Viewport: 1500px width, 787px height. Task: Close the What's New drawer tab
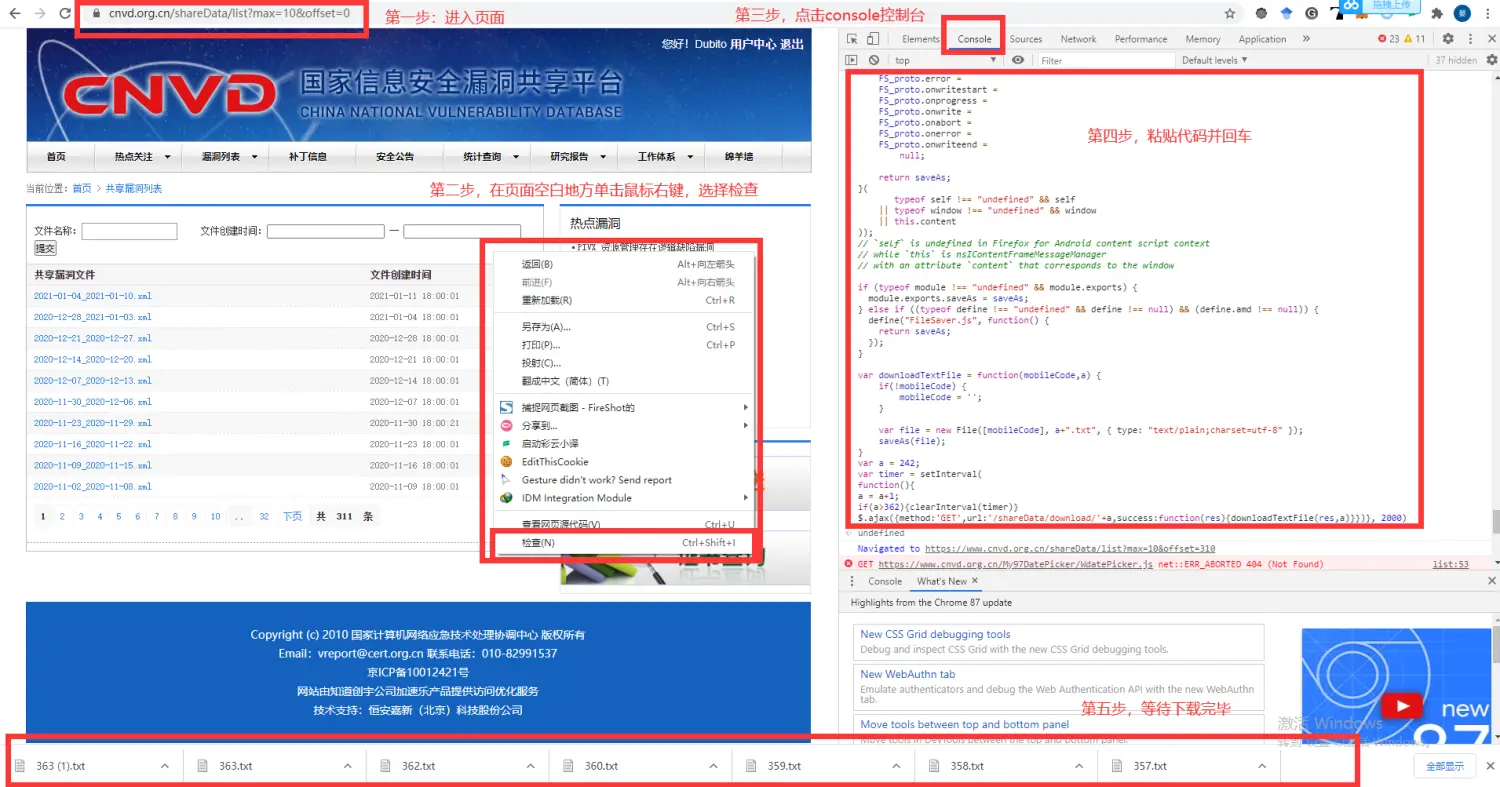click(x=974, y=581)
